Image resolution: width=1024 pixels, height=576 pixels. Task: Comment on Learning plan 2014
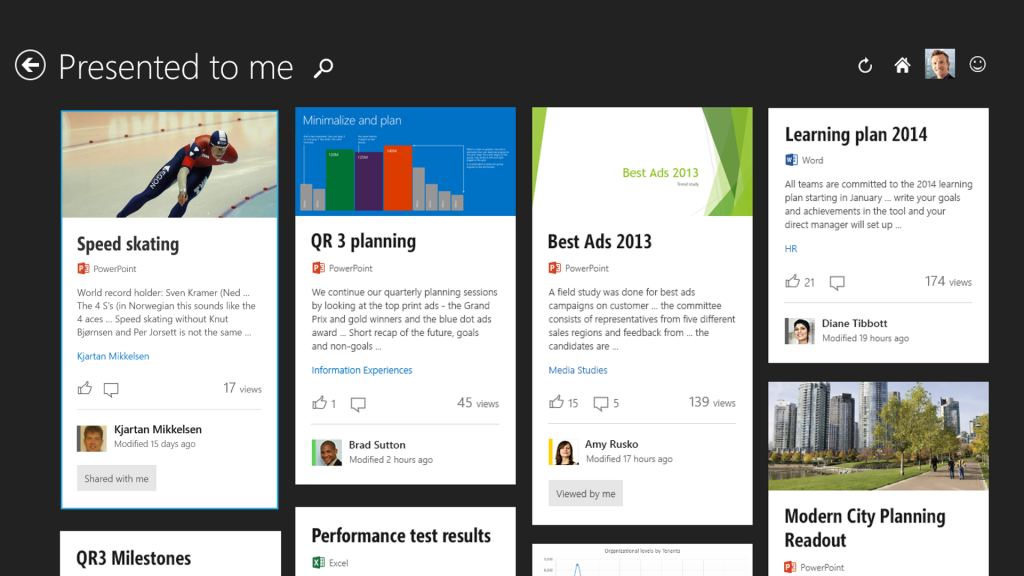[x=837, y=283]
